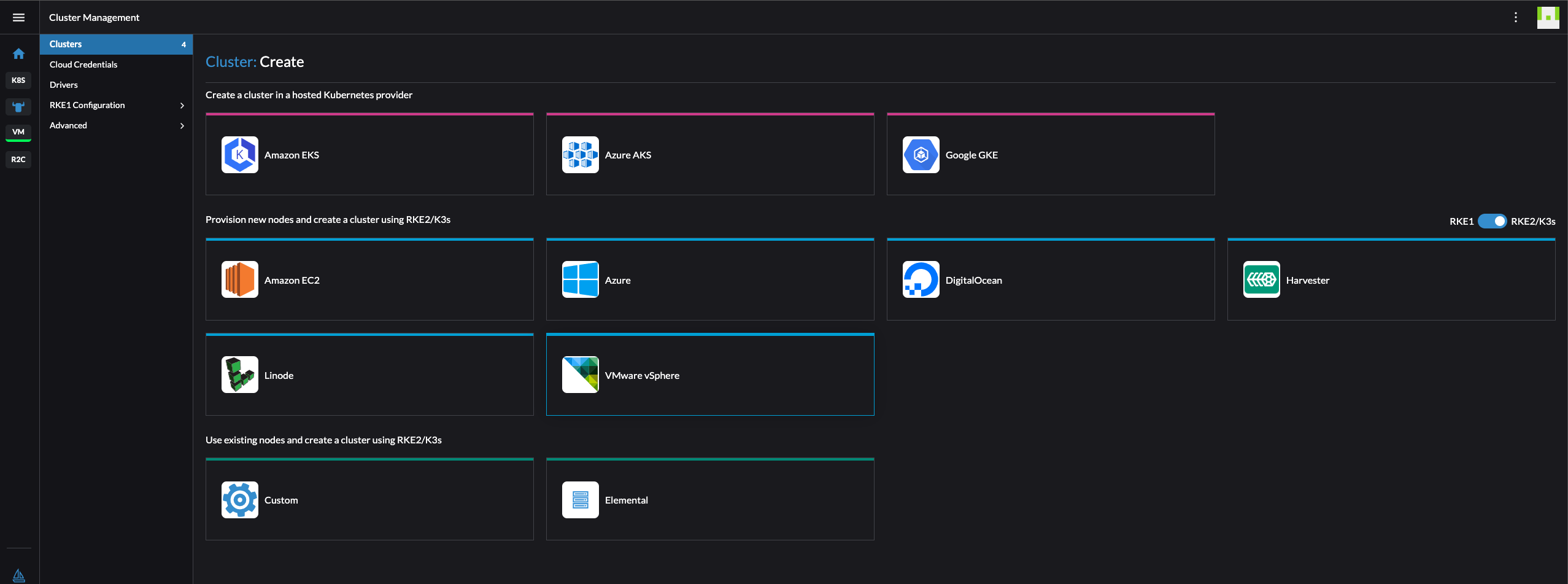
Task: Expand the Advanced section chevron
Action: tap(182, 126)
